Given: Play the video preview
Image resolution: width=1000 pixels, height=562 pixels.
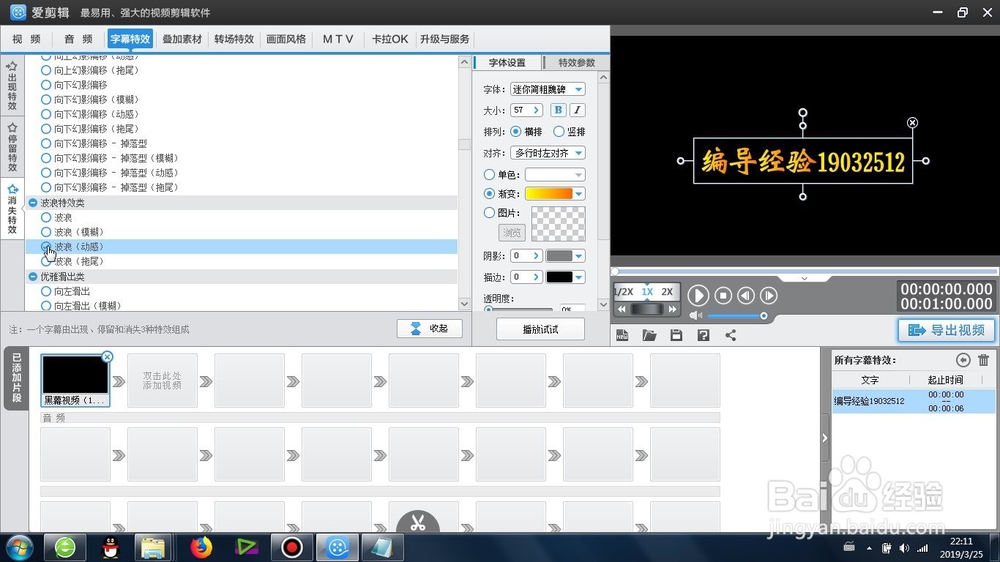Looking at the screenshot, I should (x=698, y=295).
